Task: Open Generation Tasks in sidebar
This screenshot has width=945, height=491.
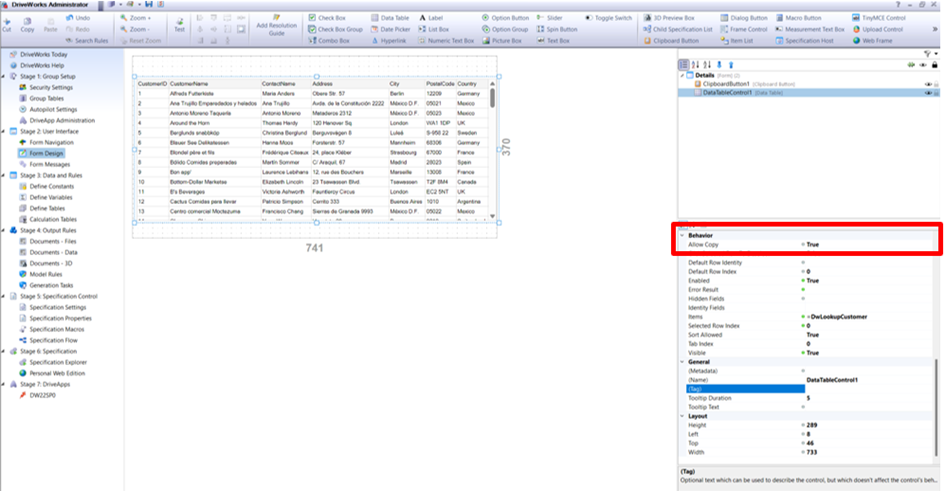Action: pyautogui.click(x=46, y=285)
